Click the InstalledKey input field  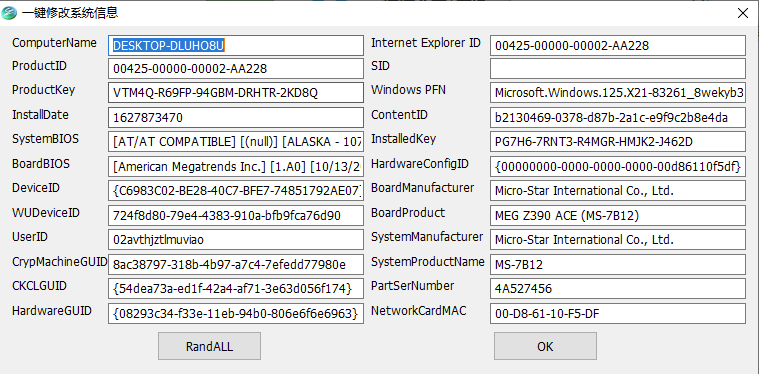(x=618, y=142)
